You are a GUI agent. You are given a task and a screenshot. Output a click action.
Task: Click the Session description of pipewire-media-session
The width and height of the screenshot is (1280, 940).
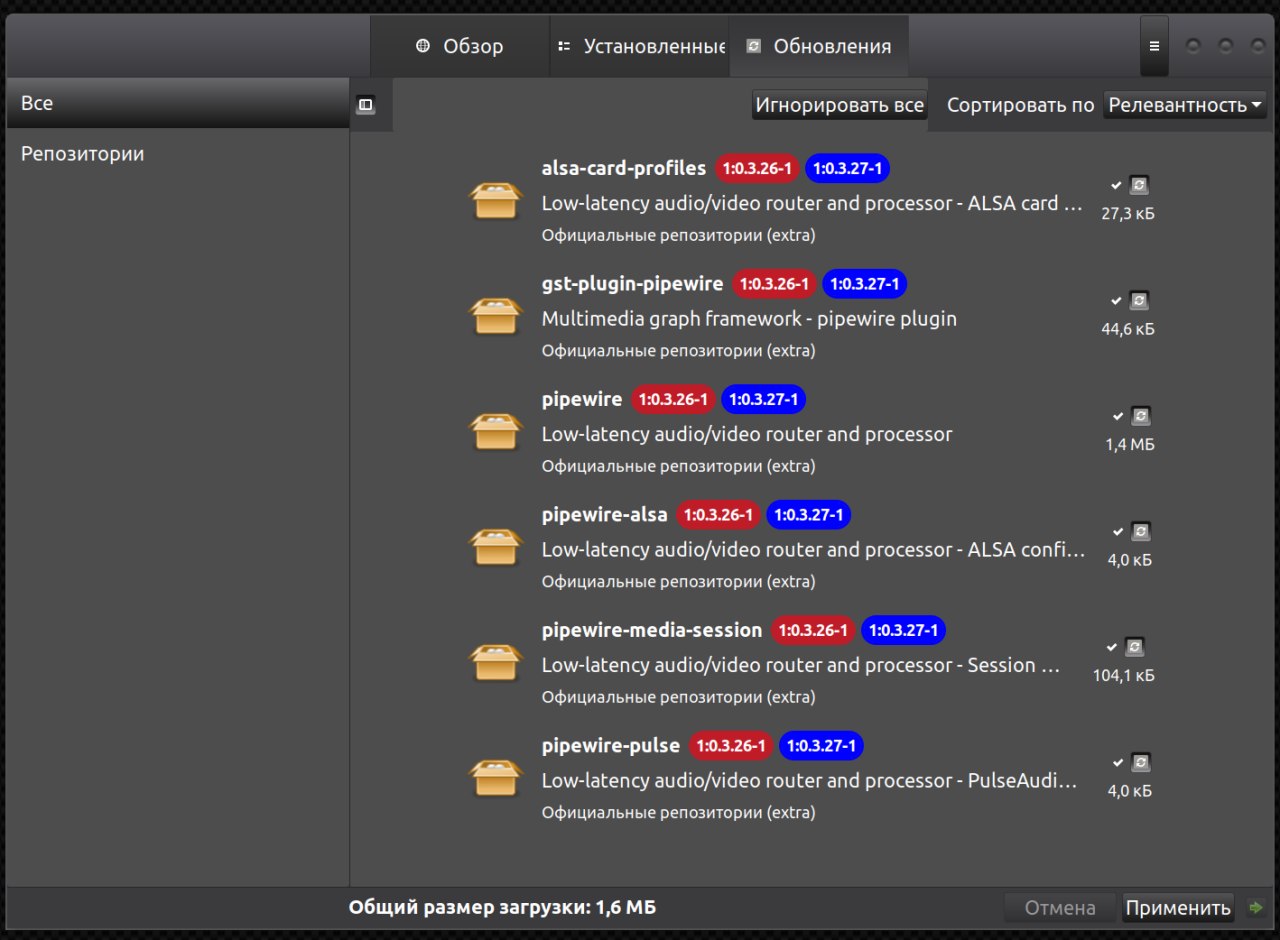(x=801, y=666)
